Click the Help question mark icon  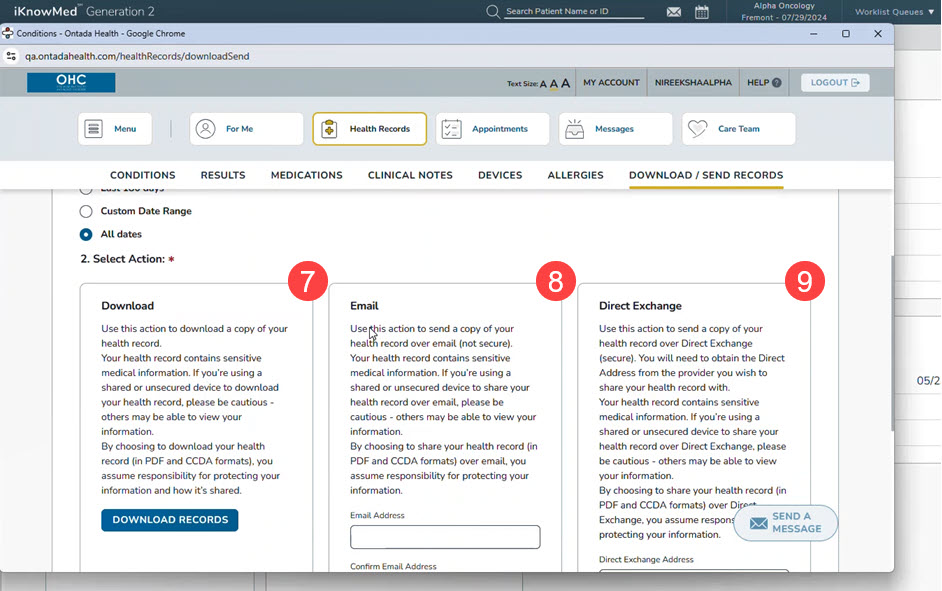(x=776, y=83)
